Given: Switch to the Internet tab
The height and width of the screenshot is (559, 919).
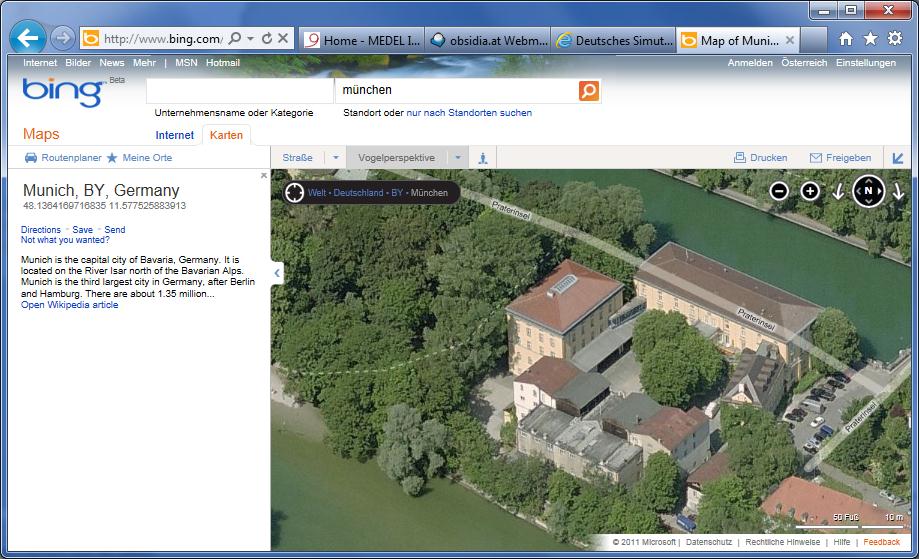Looking at the screenshot, I should (x=175, y=135).
